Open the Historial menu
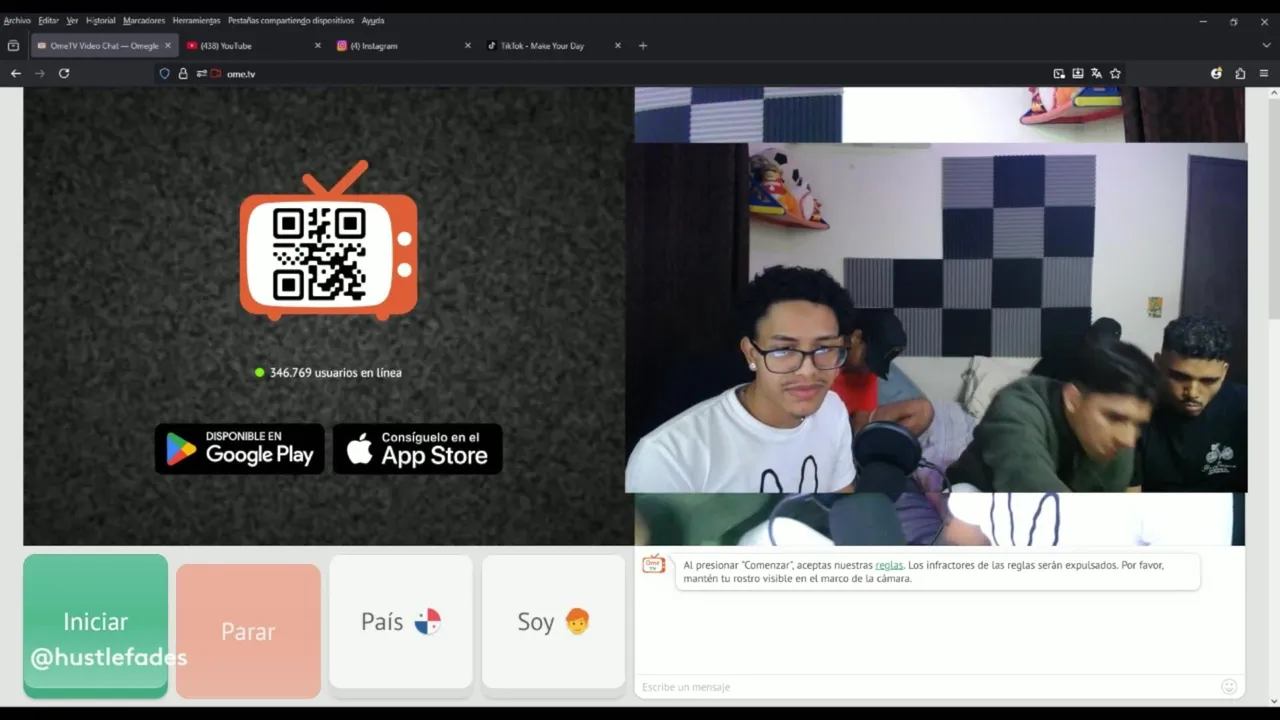 [100, 20]
